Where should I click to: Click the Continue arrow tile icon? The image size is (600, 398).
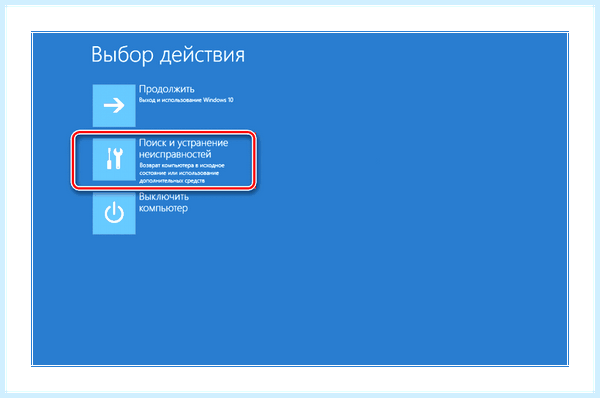tap(114, 106)
